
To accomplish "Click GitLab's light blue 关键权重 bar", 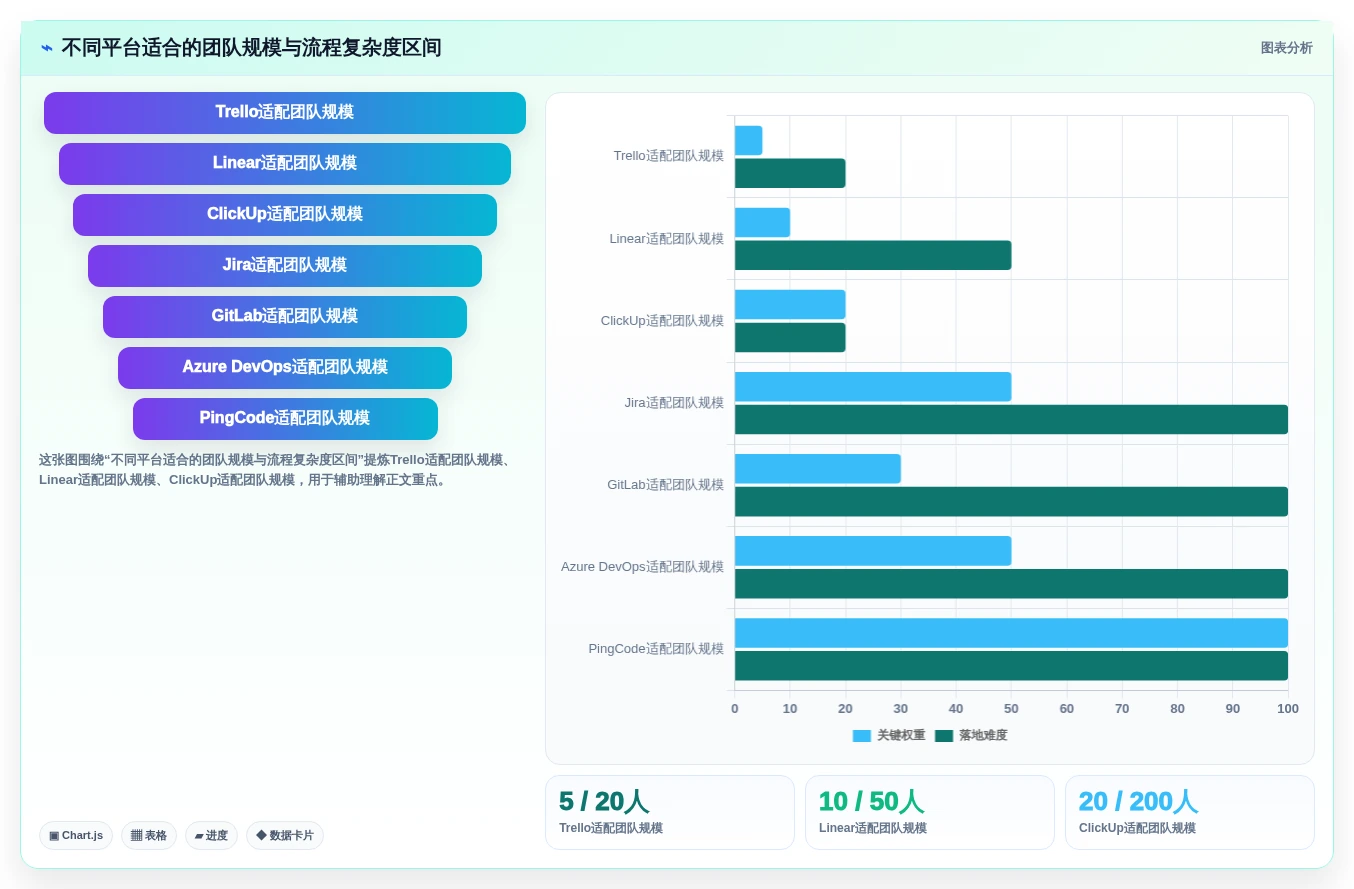I will (818, 469).
